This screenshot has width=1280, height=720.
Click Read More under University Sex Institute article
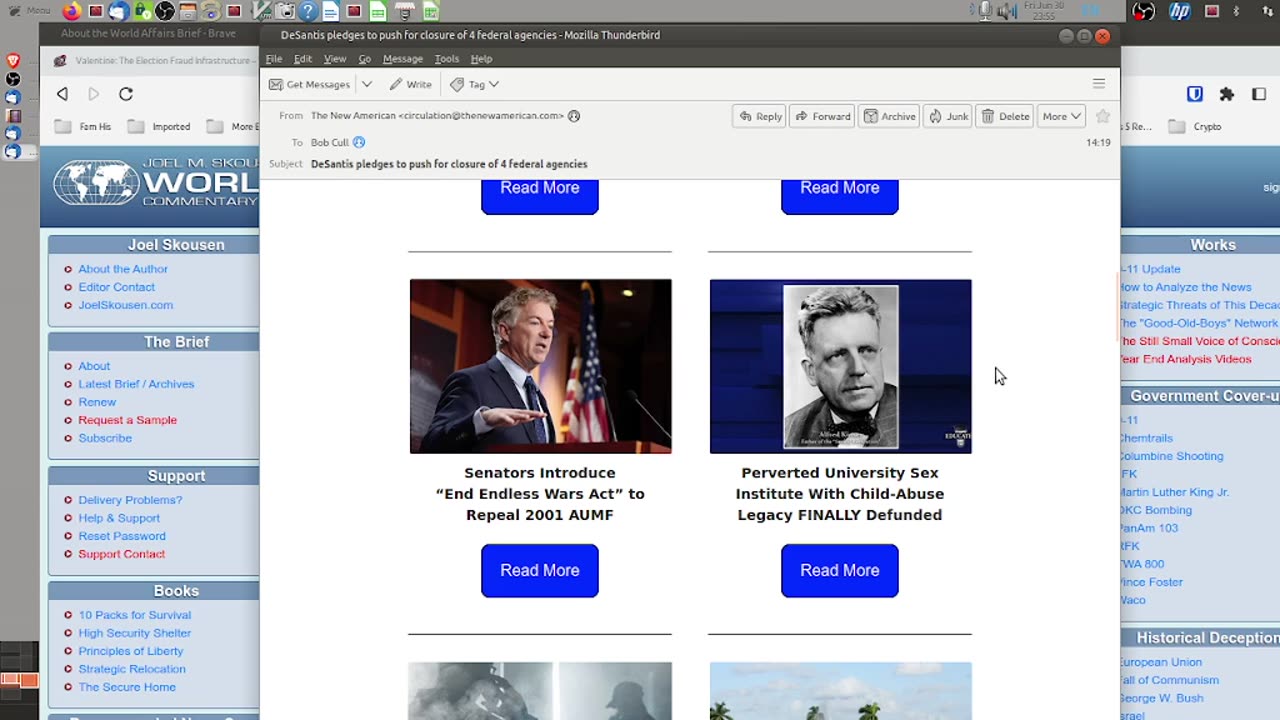click(840, 571)
